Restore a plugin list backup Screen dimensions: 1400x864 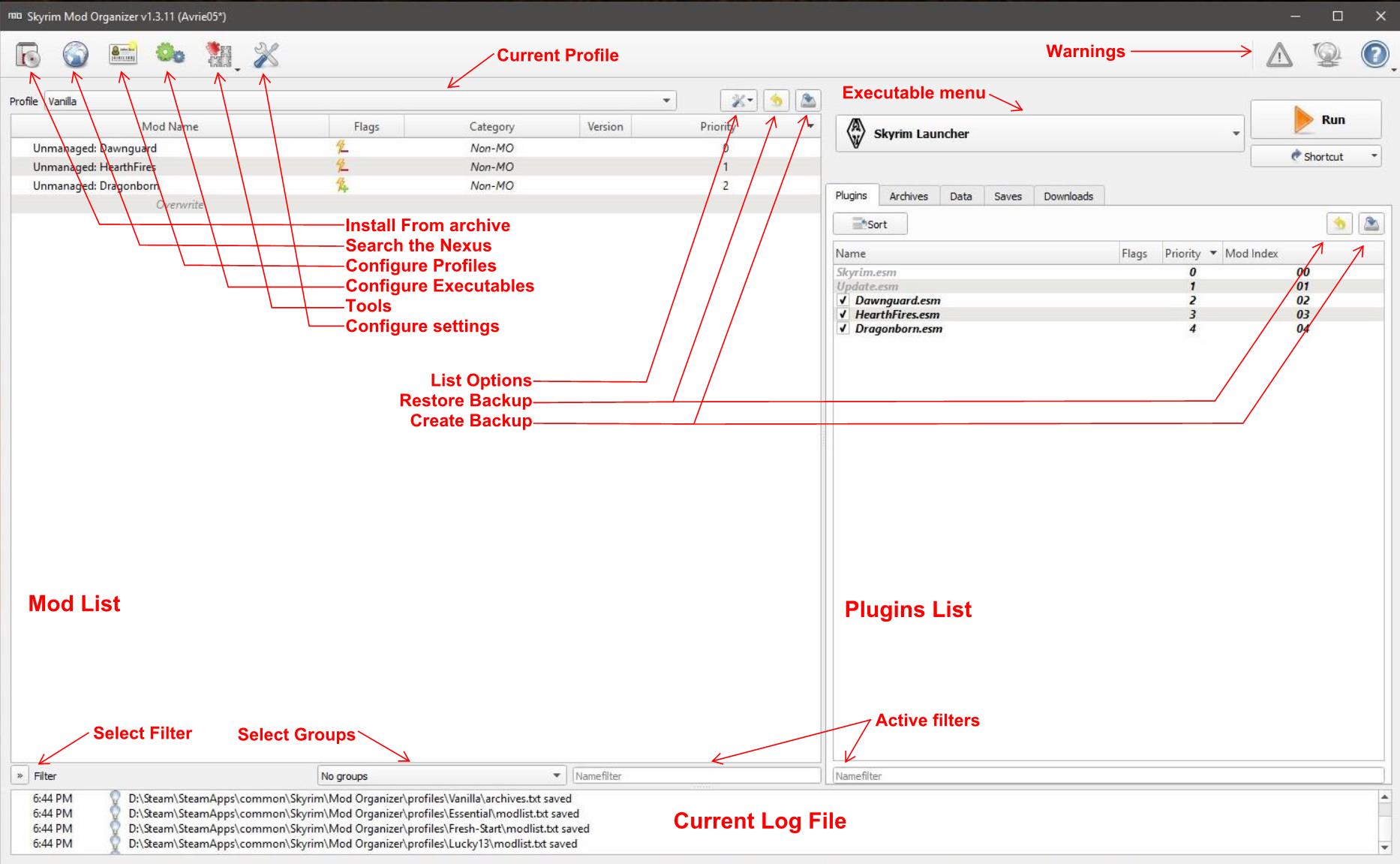1339,224
